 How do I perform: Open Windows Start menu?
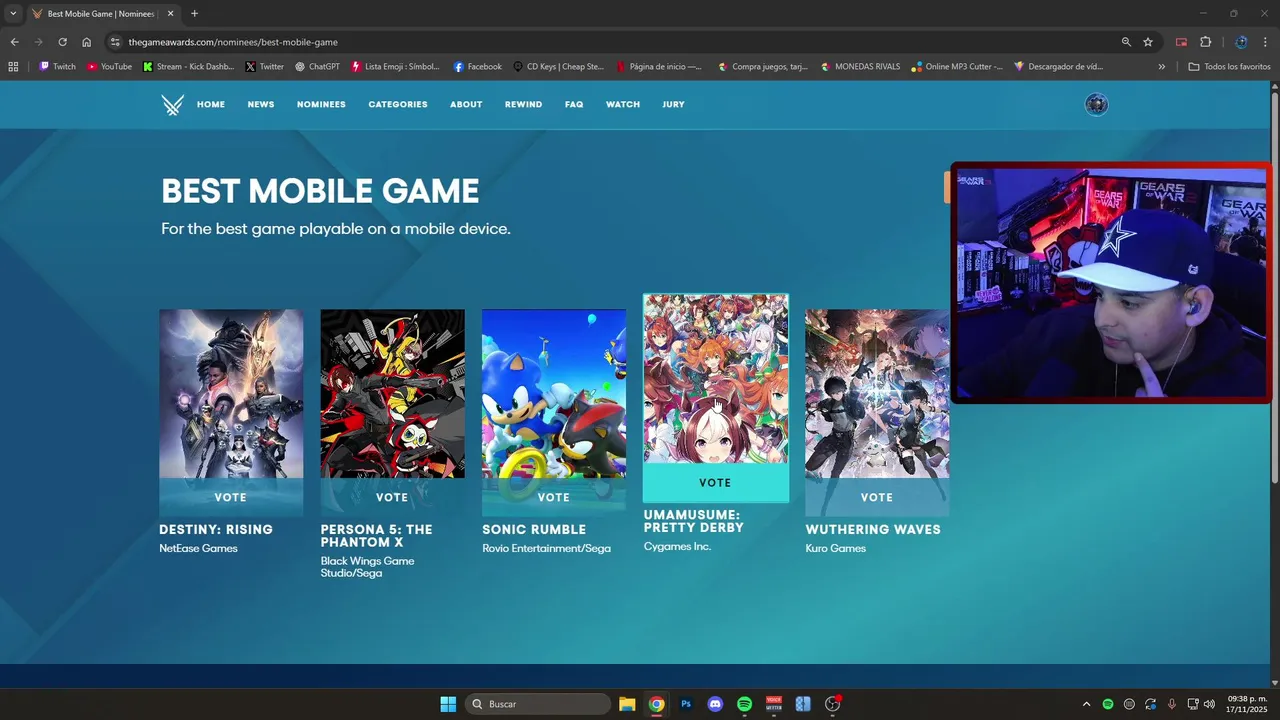tap(448, 704)
